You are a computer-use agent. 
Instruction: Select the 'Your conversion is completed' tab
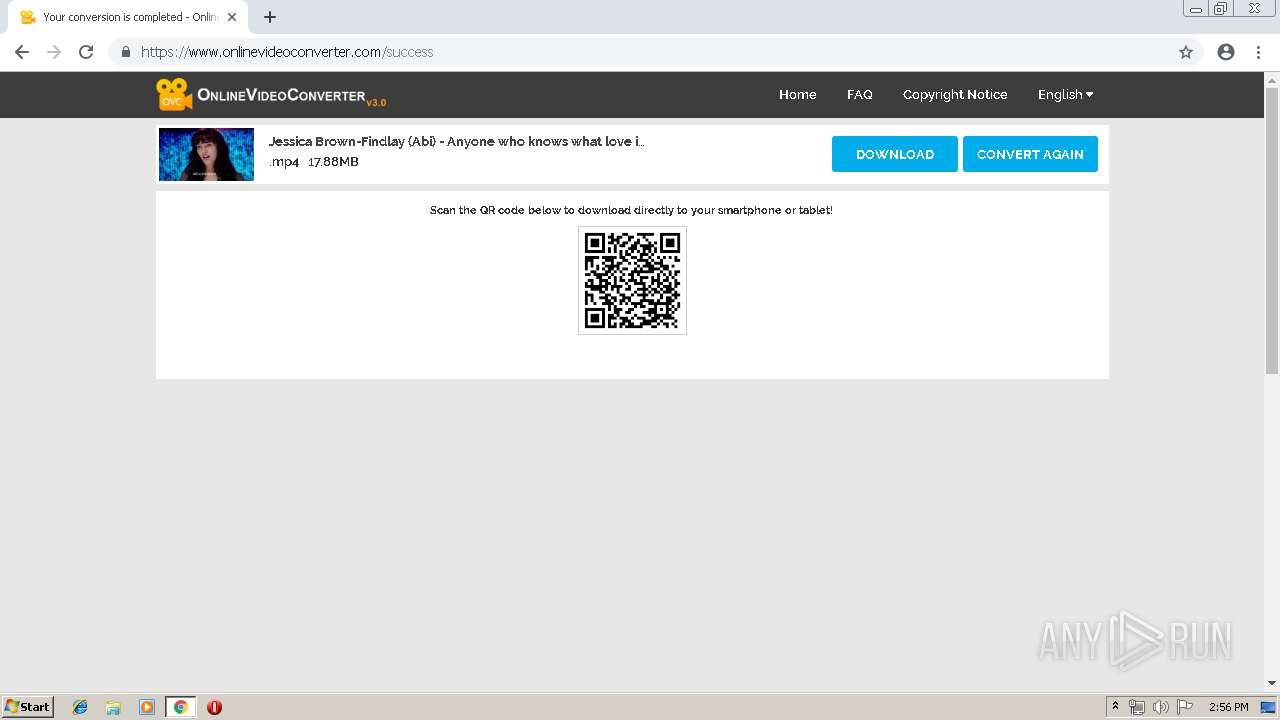(127, 17)
